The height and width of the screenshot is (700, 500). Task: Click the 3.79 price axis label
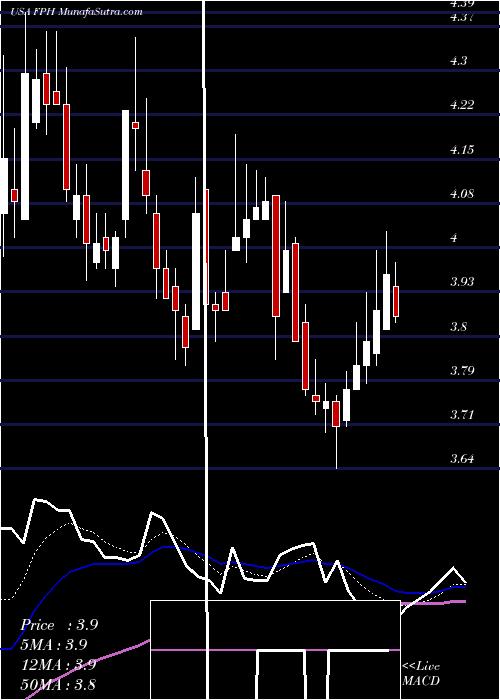pos(462,371)
